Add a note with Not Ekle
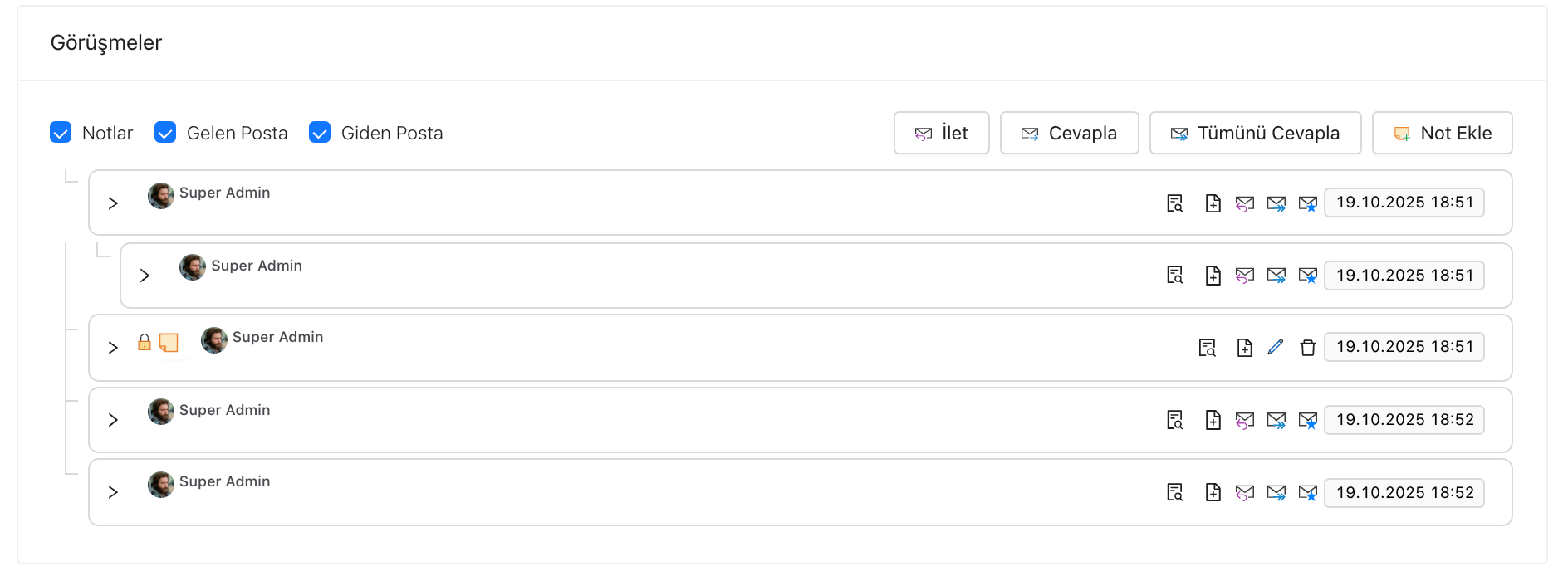 point(1442,133)
